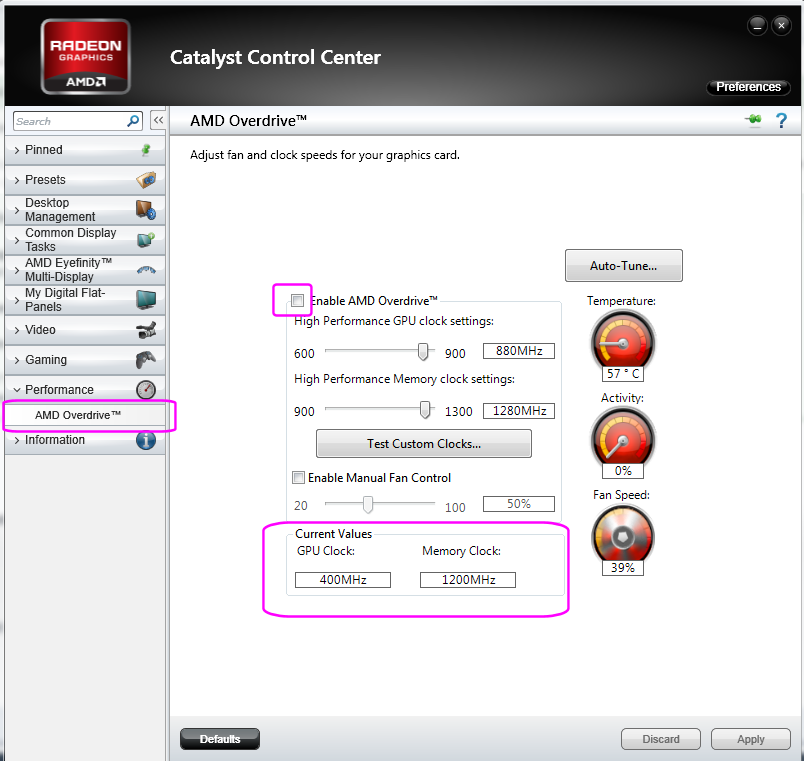804x761 pixels.
Task: Click the Performance gauge icon
Action: (146, 390)
